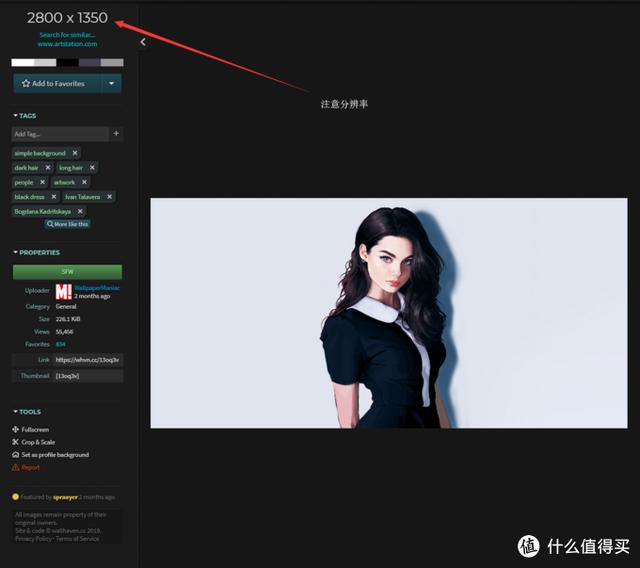Remove the 'Ivan Talavera' tag
The width and height of the screenshot is (640, 568).
(109, 197)
